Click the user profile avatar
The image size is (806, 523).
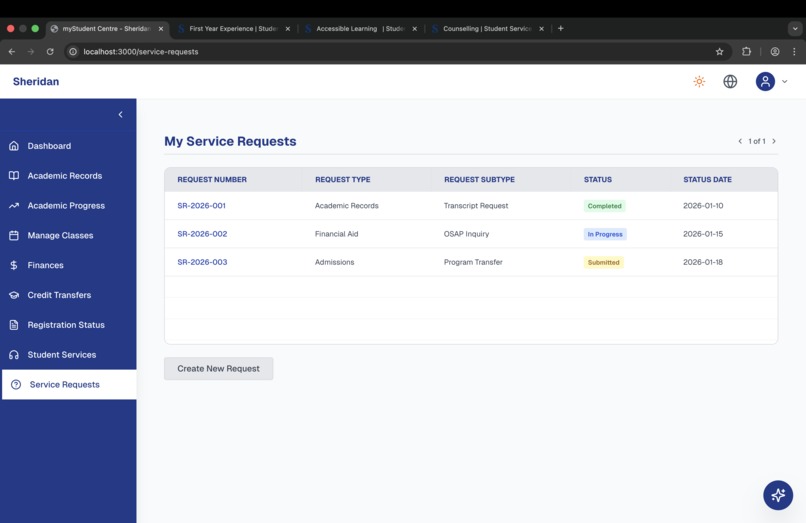click(x=765, y=81)
